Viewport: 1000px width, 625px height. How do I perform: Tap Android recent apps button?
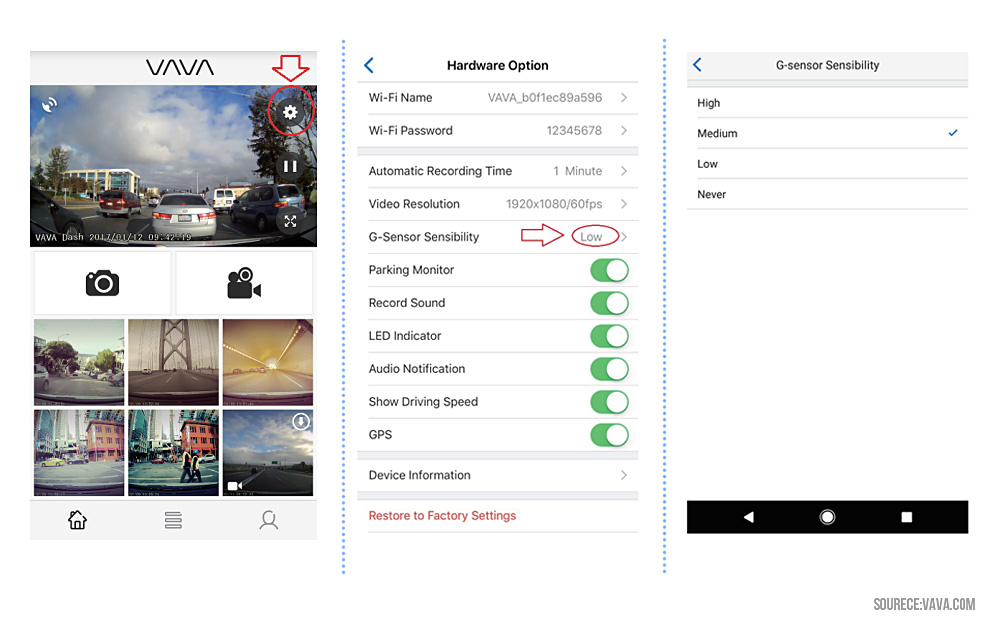point(906,517)
